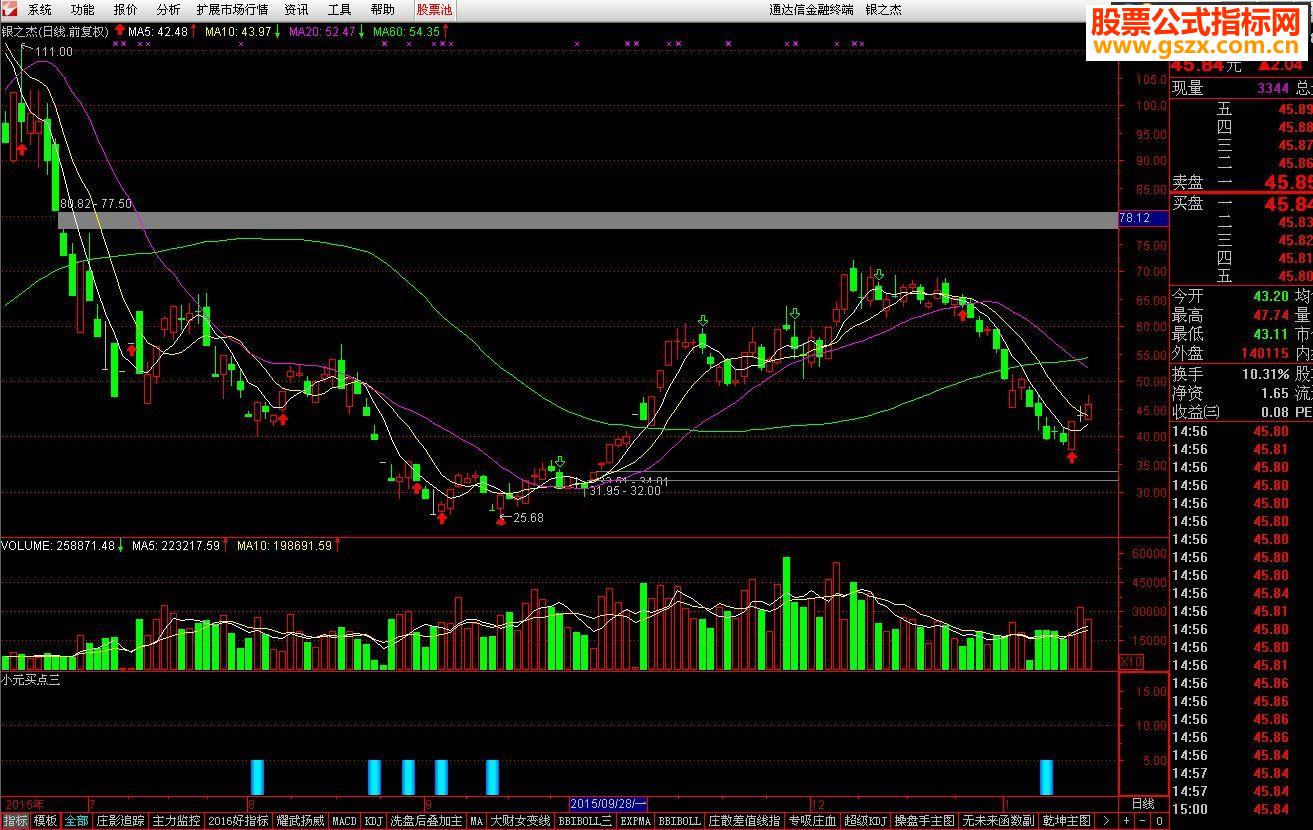Open the 扩展市场行情 menu

click(x=232, y=9)
